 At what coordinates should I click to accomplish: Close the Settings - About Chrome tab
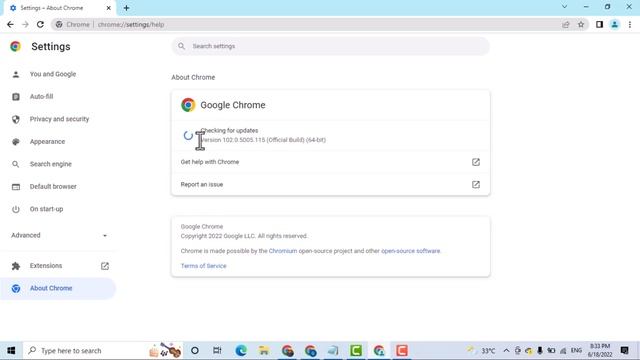[x=109, y=8]
